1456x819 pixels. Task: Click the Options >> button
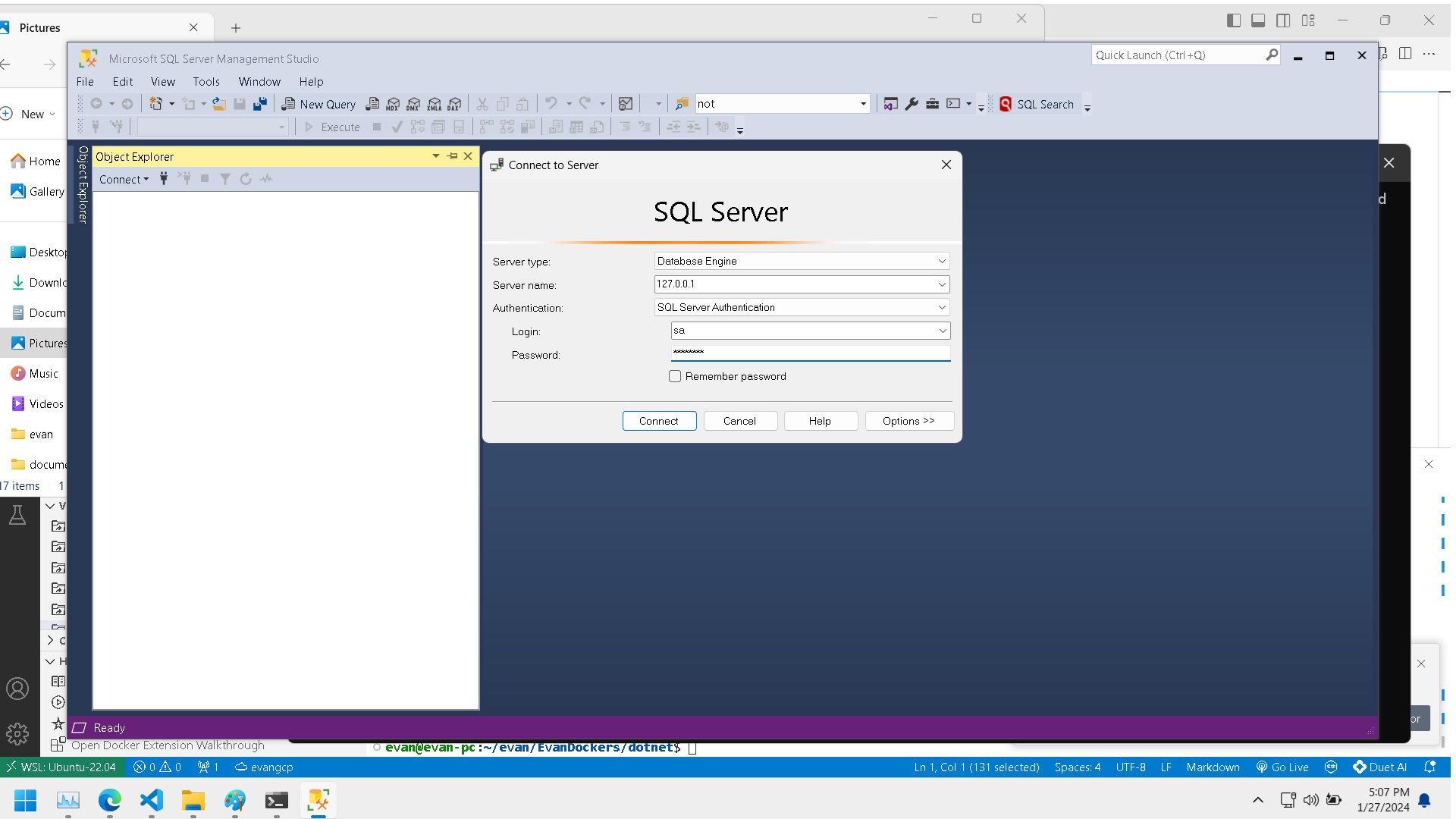point(908,421)
